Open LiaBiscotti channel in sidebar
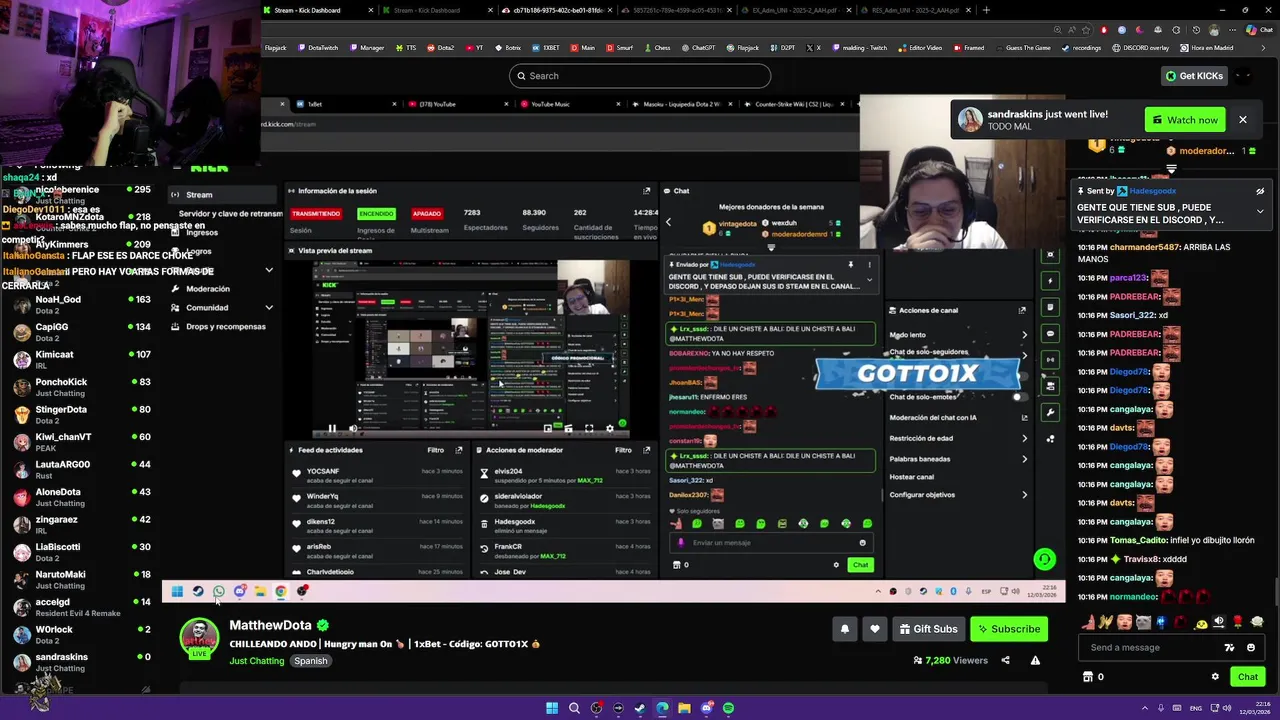This screenshot has width=1280, height=720. tap(82, 552)
